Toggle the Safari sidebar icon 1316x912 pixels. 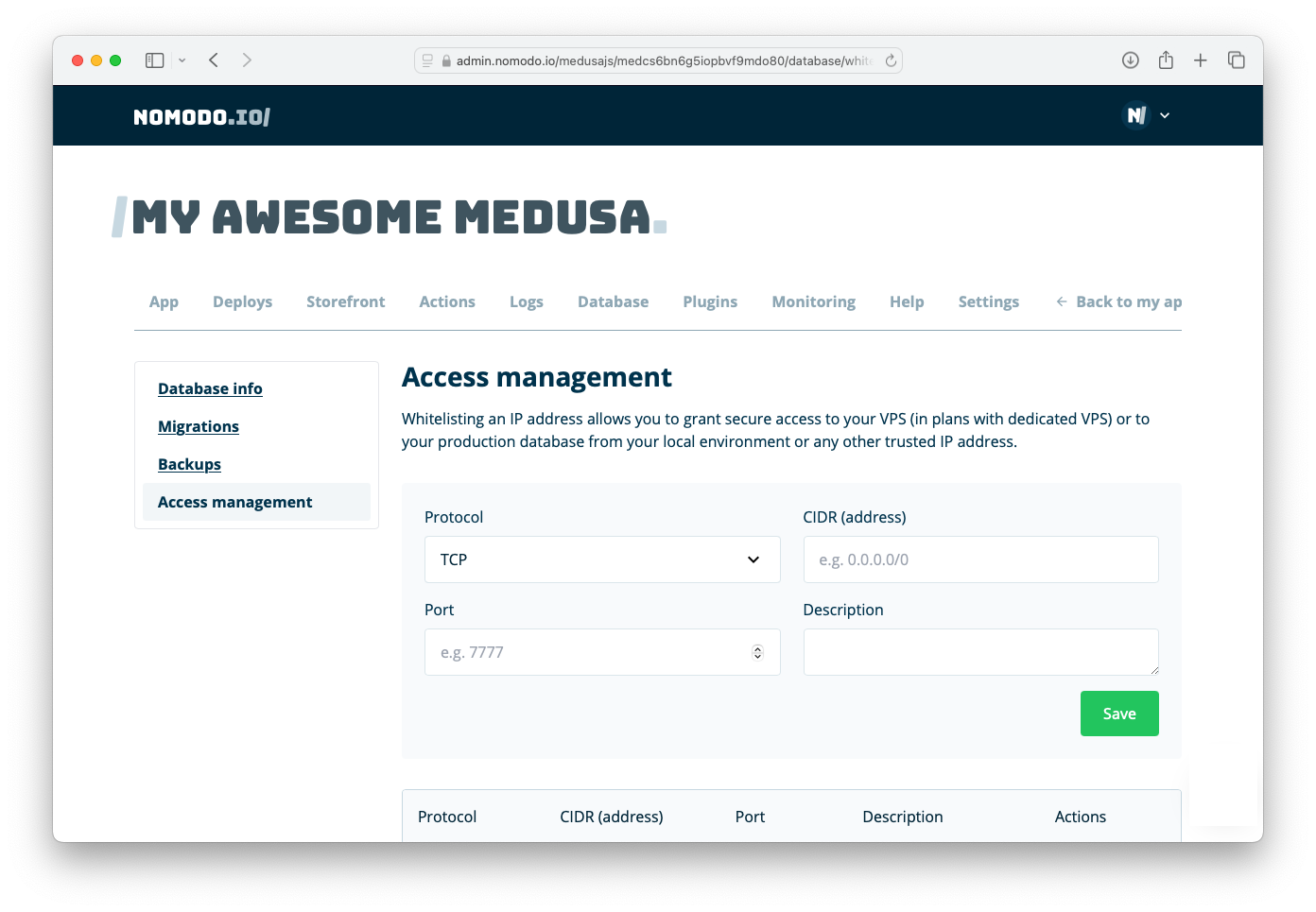[155, 60]
